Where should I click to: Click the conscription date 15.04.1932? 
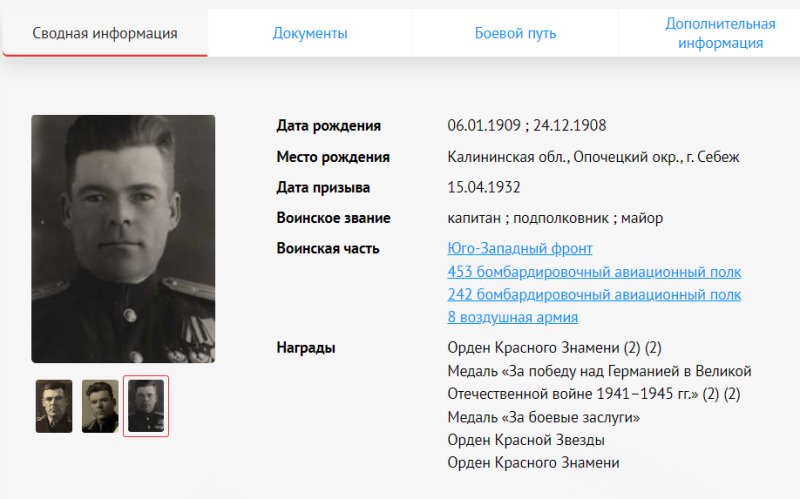click(x=484, y=187)
